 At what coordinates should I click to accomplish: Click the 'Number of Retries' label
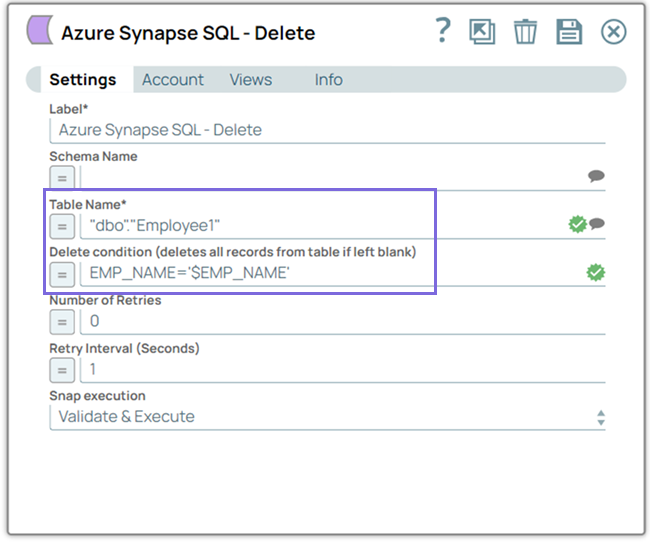pyautogui.click(x=105, y=300)
